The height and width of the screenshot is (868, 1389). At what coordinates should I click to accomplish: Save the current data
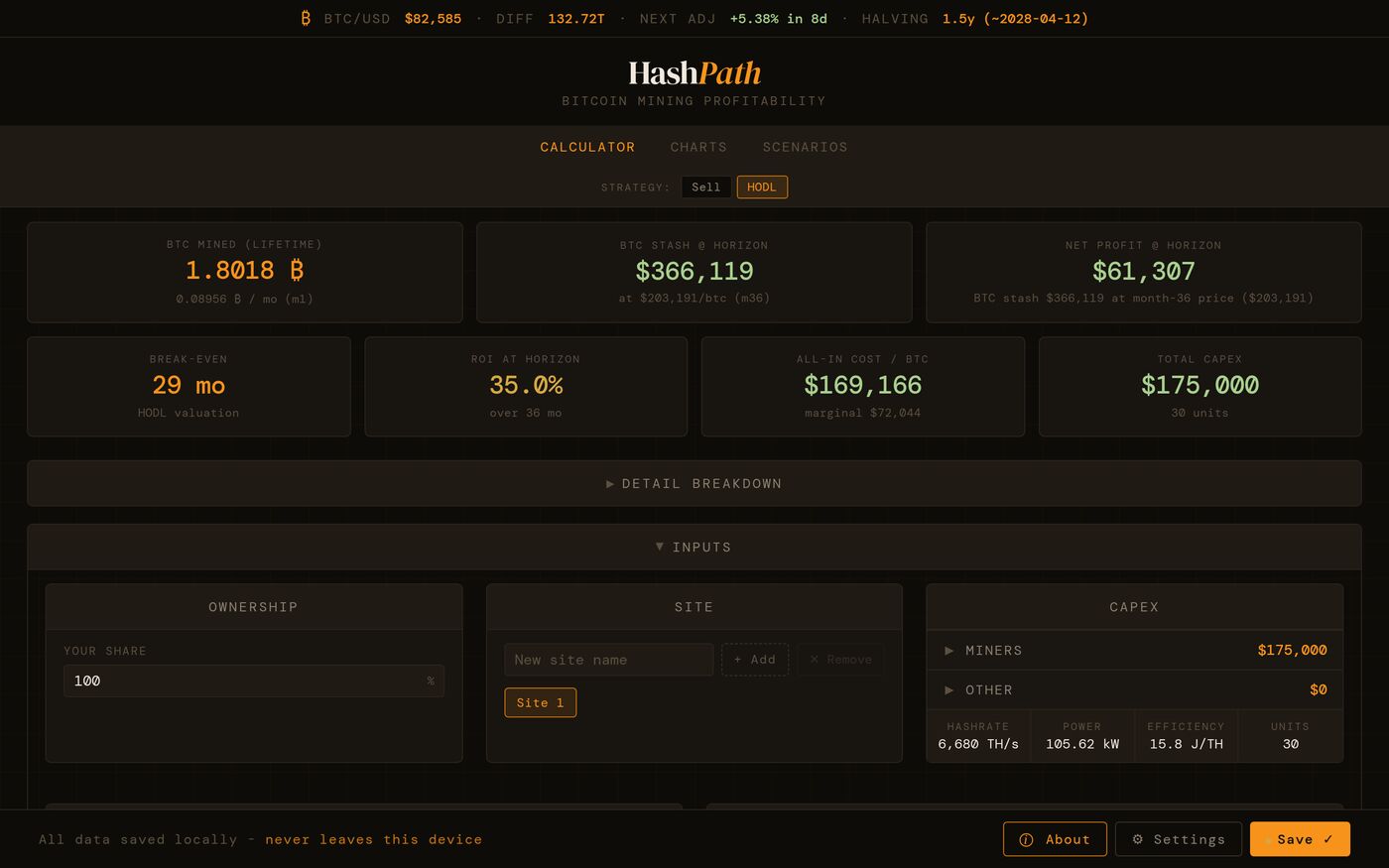pyautogui.click(x=1300, y=839)
